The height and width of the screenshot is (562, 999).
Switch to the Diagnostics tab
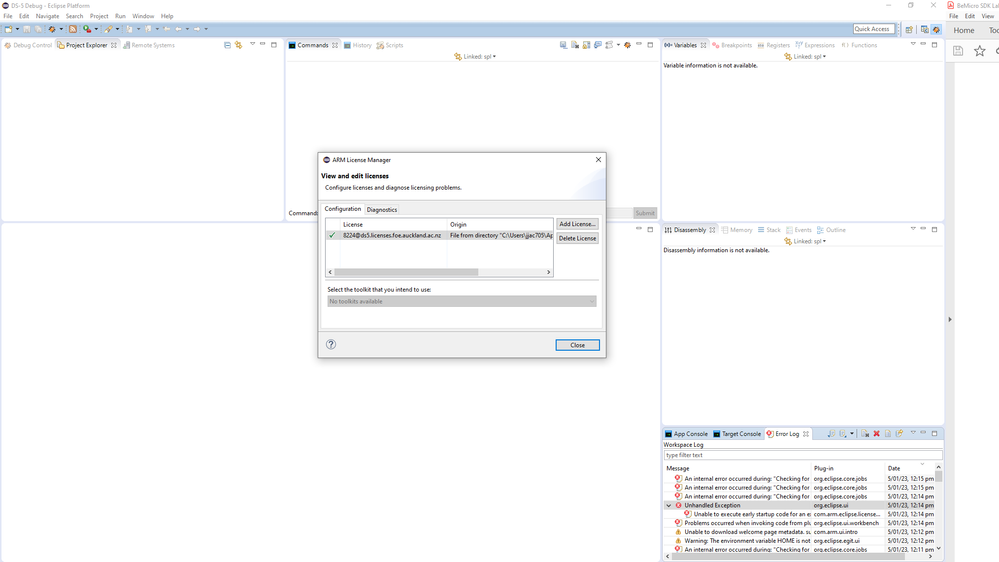[x=382, y=210]
